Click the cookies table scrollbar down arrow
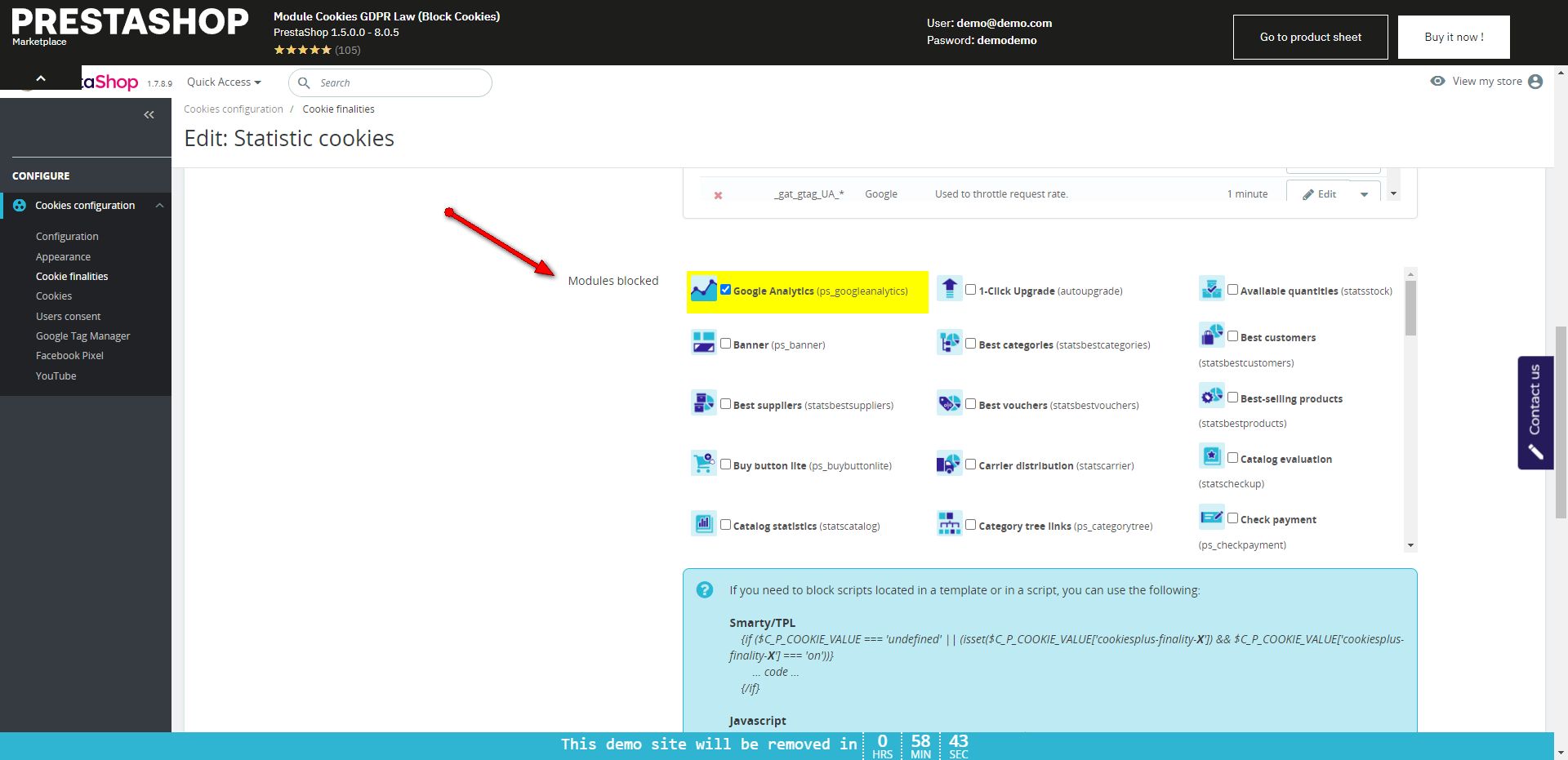Image resolution: width=1568 pixels, height=760 pixels. pos(1394,194)
